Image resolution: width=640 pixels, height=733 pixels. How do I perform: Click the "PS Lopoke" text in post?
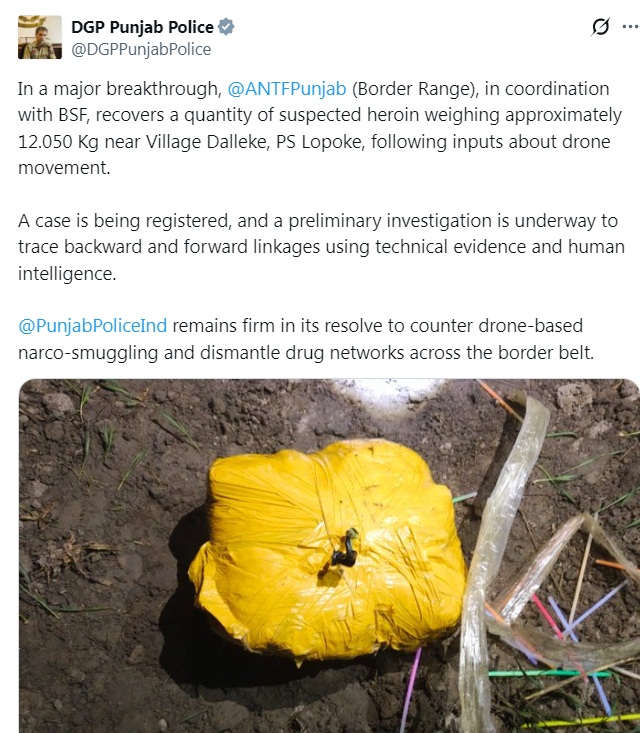[319, 141]
